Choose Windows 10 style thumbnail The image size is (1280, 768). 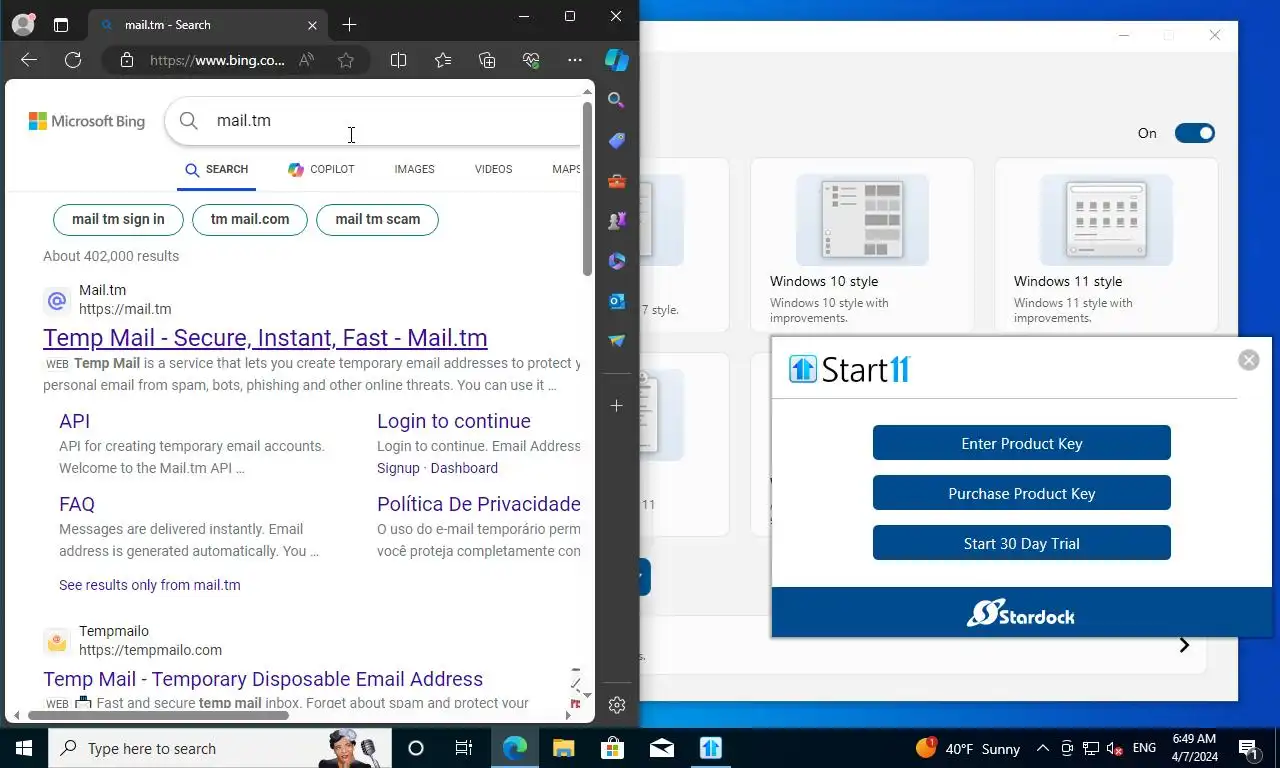(862, 220)
